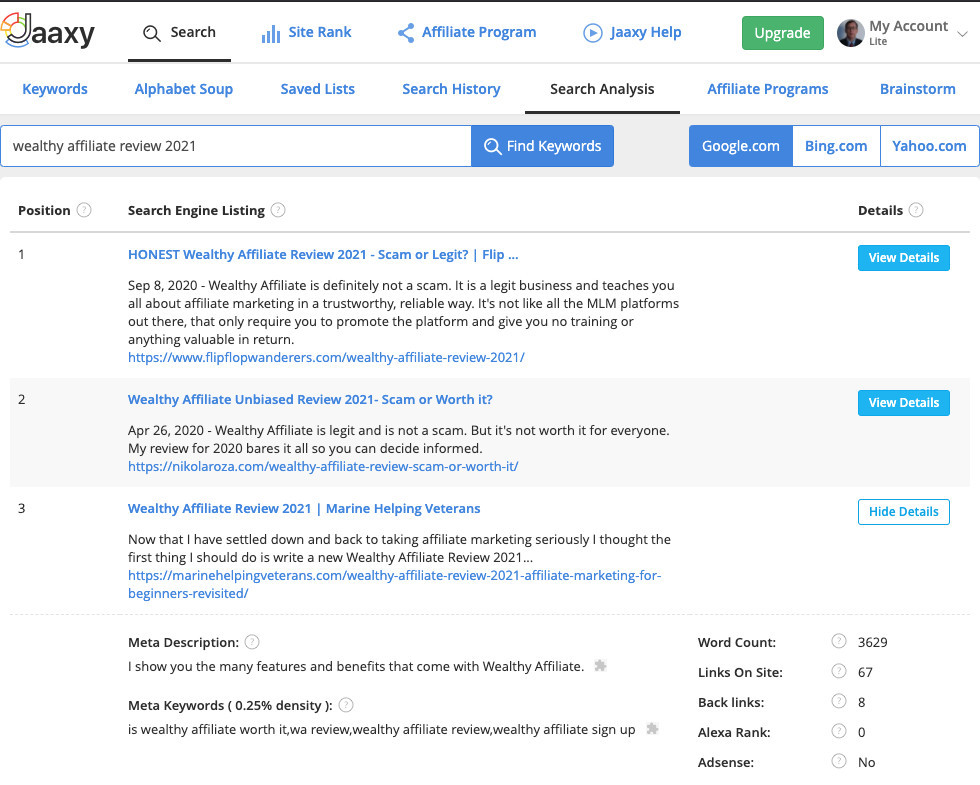Screen dimensions: 980x785
Task: Click the Adsense help icon
Action: coord(839,761)
